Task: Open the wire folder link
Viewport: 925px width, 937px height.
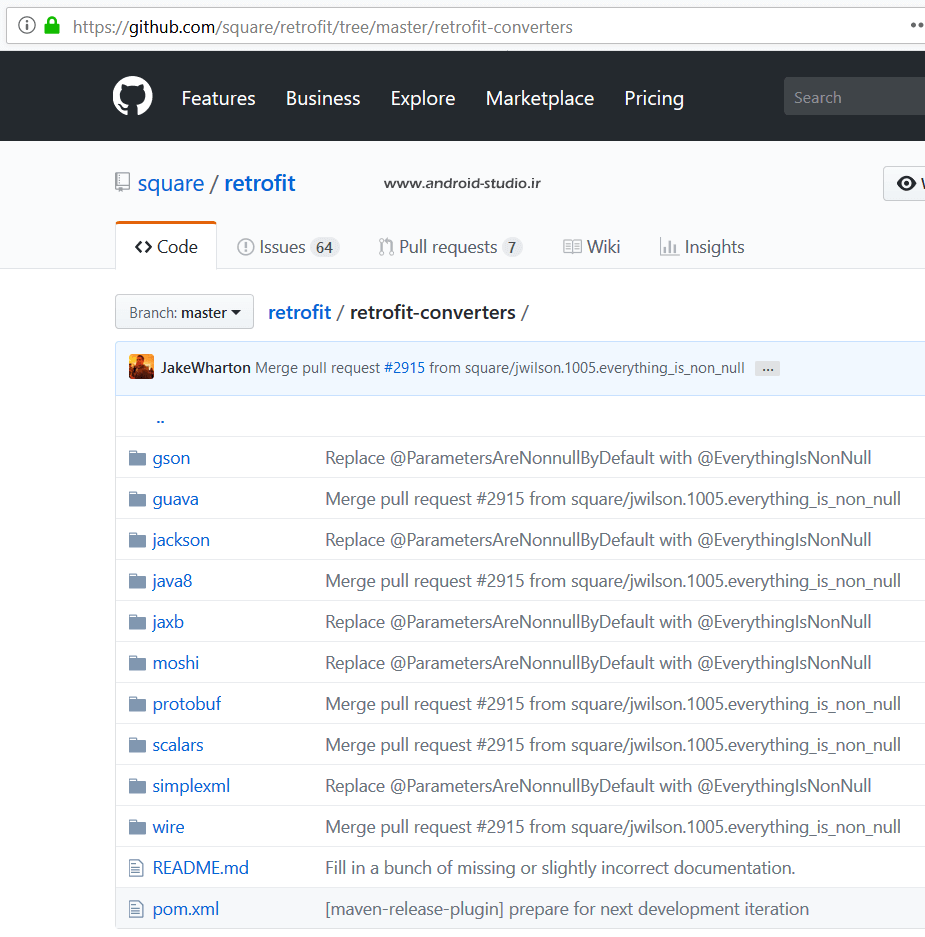Action: coord(169,827)
